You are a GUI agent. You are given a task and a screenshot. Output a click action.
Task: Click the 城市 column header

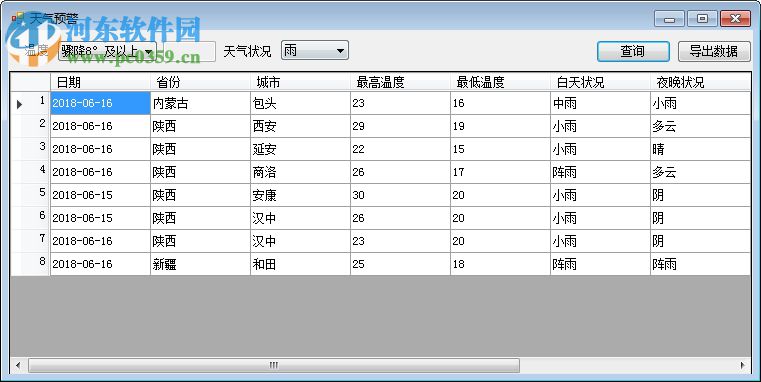point(300,82)
